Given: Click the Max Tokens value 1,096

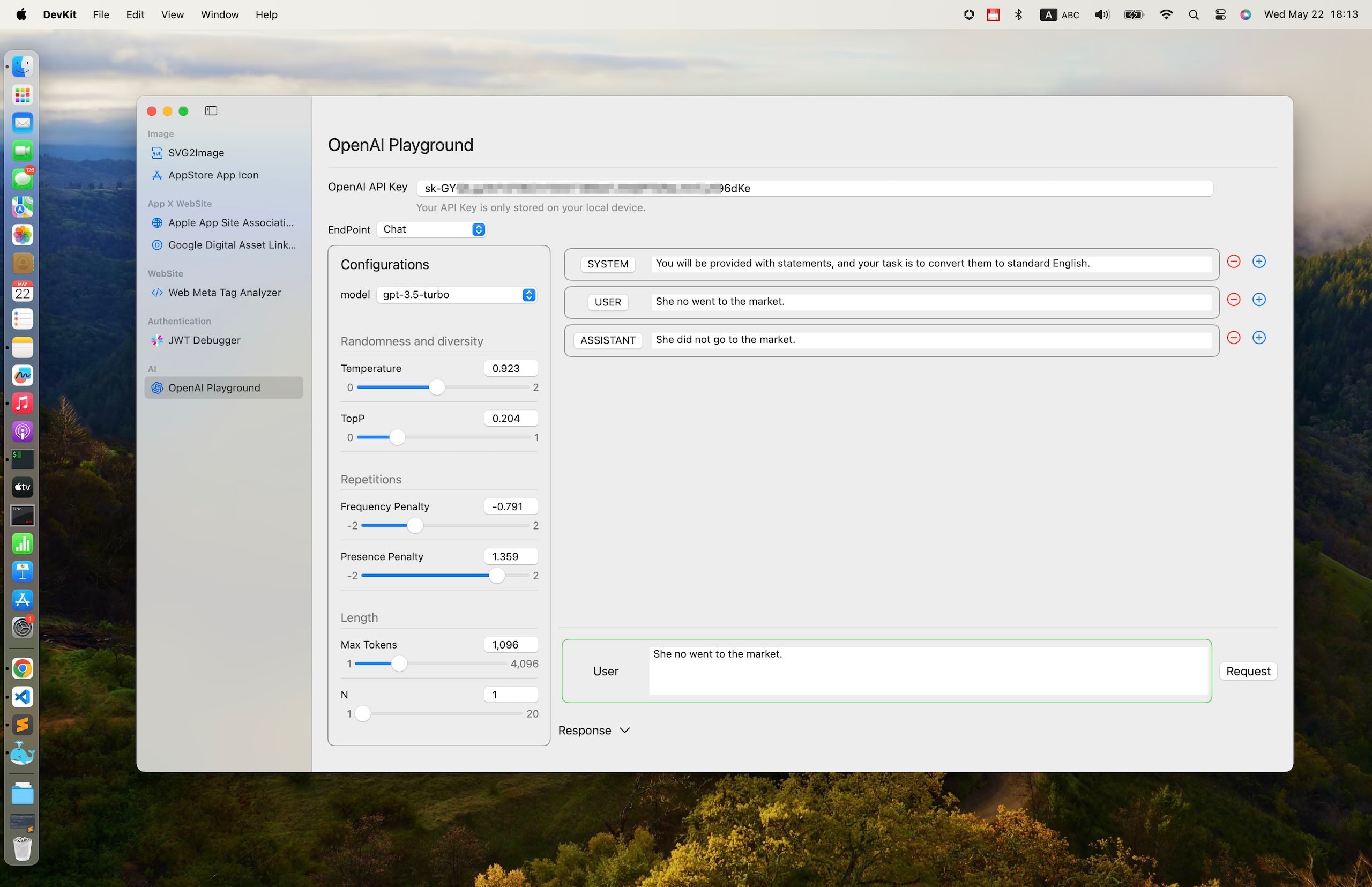Looking at the screenshot, I should (511, 645).
